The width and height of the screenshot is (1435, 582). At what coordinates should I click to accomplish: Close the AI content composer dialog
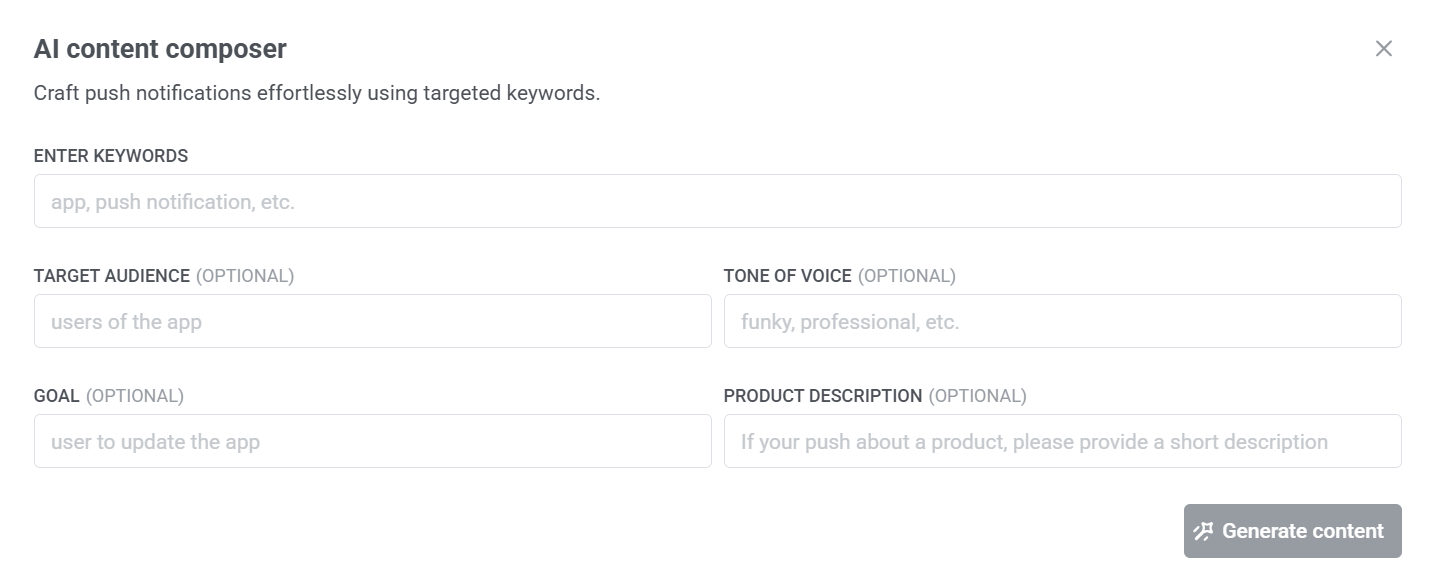(1383, 49)
